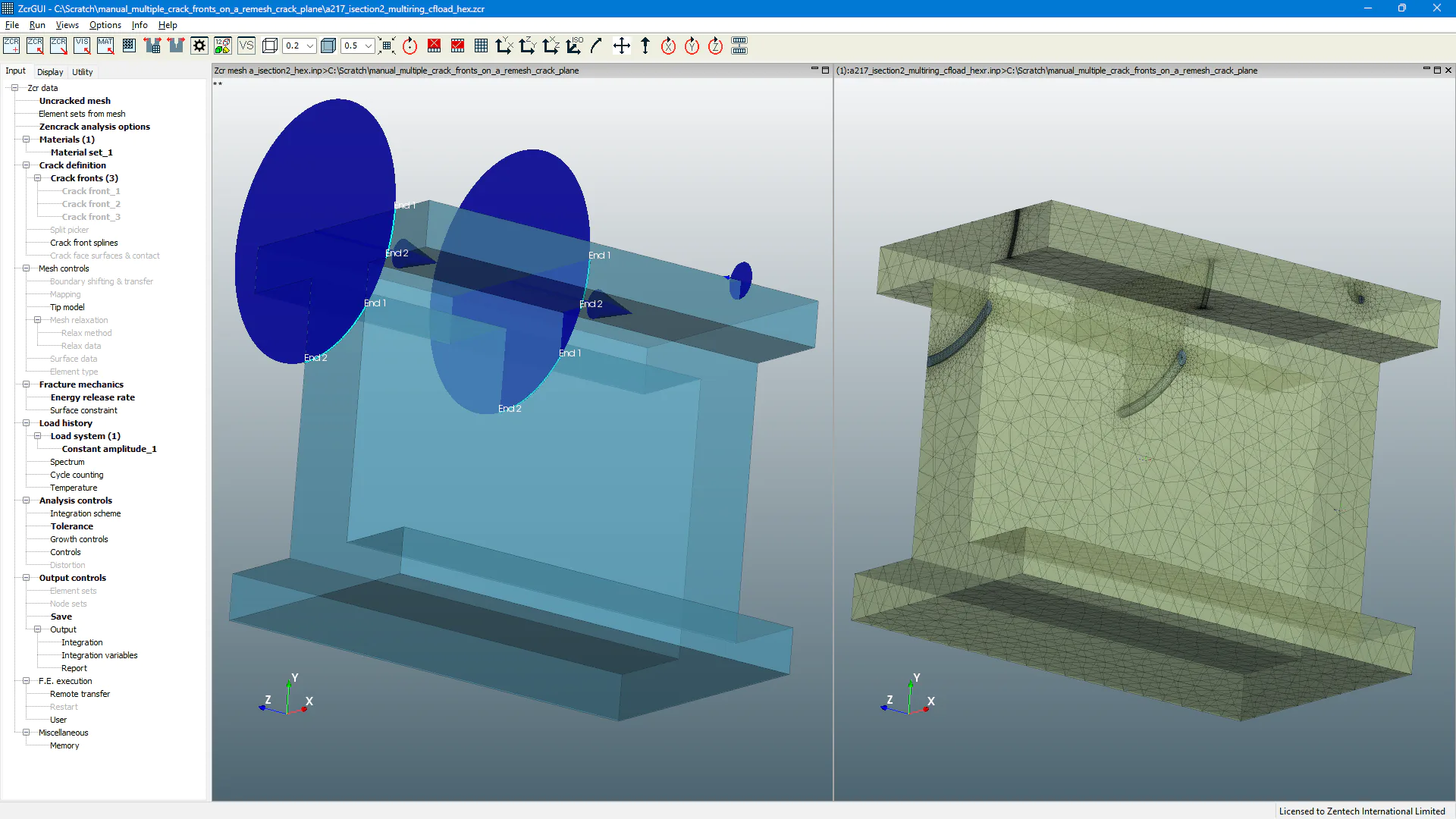
Task: Switch to the Utility tab
Action: (x=82, y=72)
